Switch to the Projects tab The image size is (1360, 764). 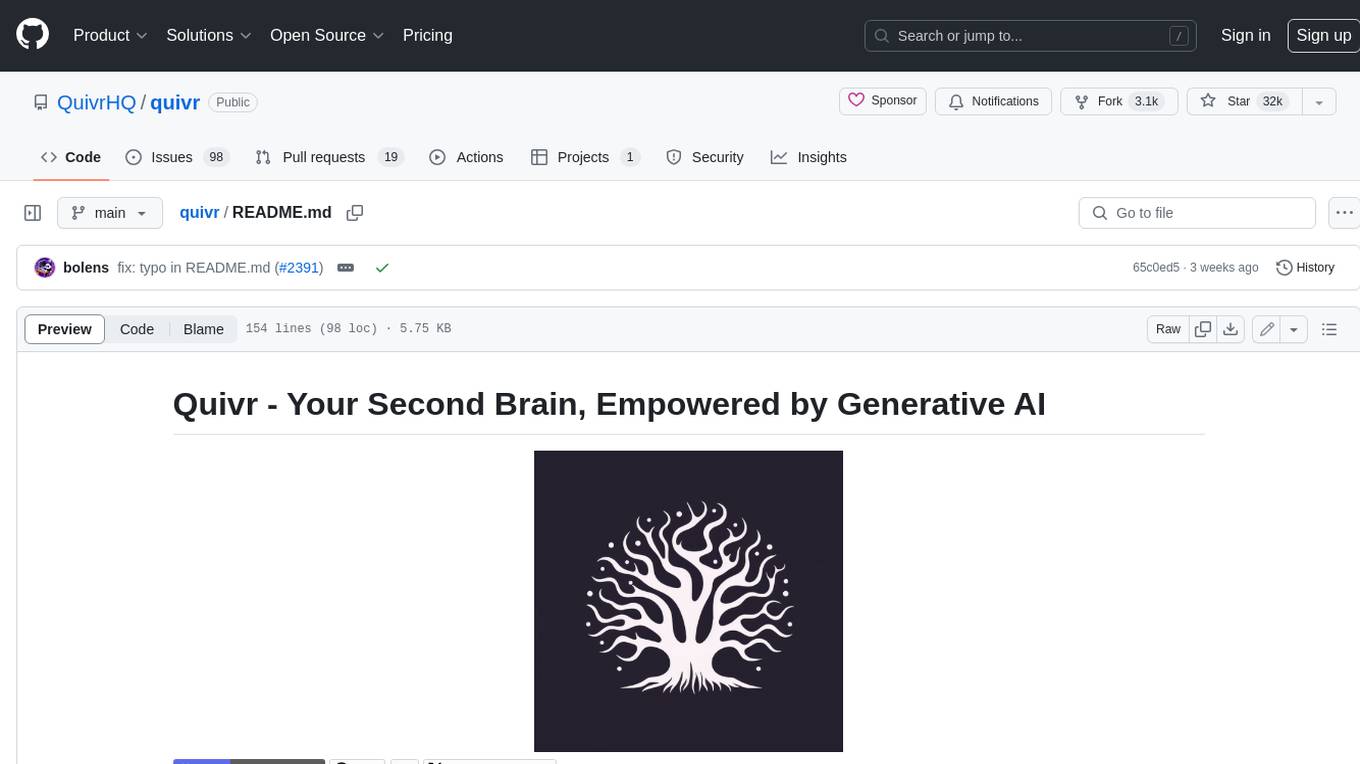pyautogui.click(x=585, y=157)
